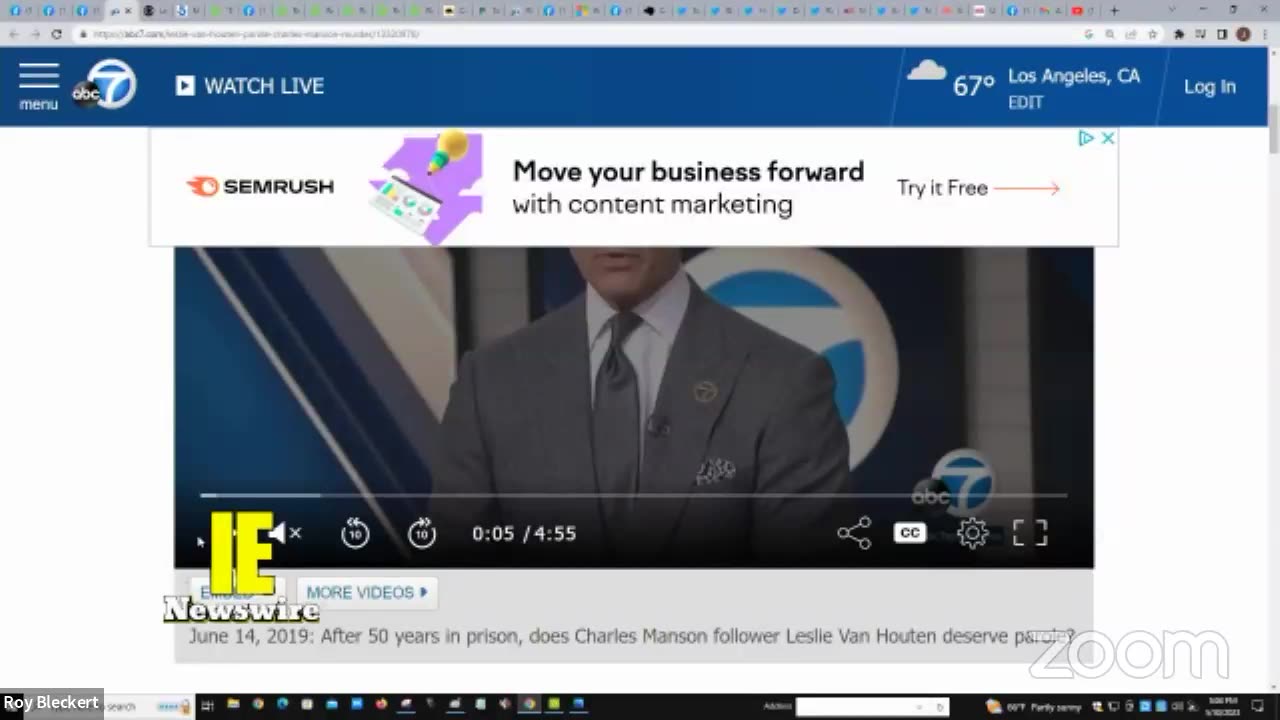Click the Try it Free ad link
1280x720 pixels.
point(978,188)
